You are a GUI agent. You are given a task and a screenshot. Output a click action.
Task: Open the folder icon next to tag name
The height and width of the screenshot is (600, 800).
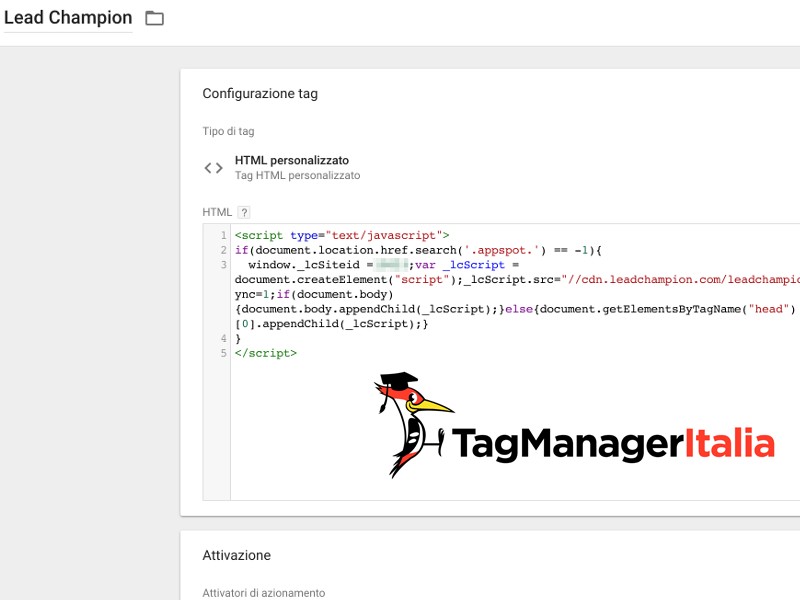(x=155, y=18)
